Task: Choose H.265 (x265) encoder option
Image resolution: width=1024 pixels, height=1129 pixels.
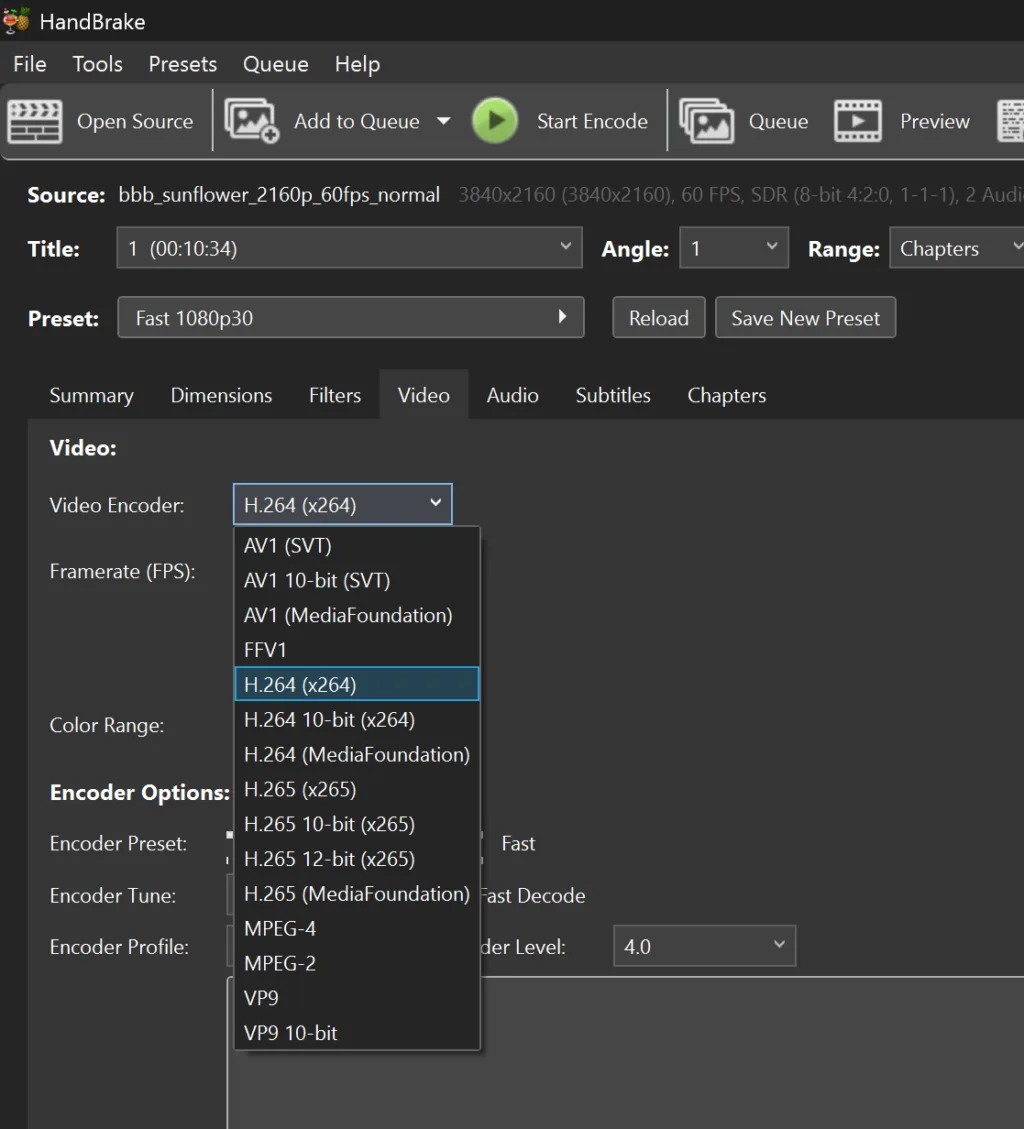Action: point(357,789)
